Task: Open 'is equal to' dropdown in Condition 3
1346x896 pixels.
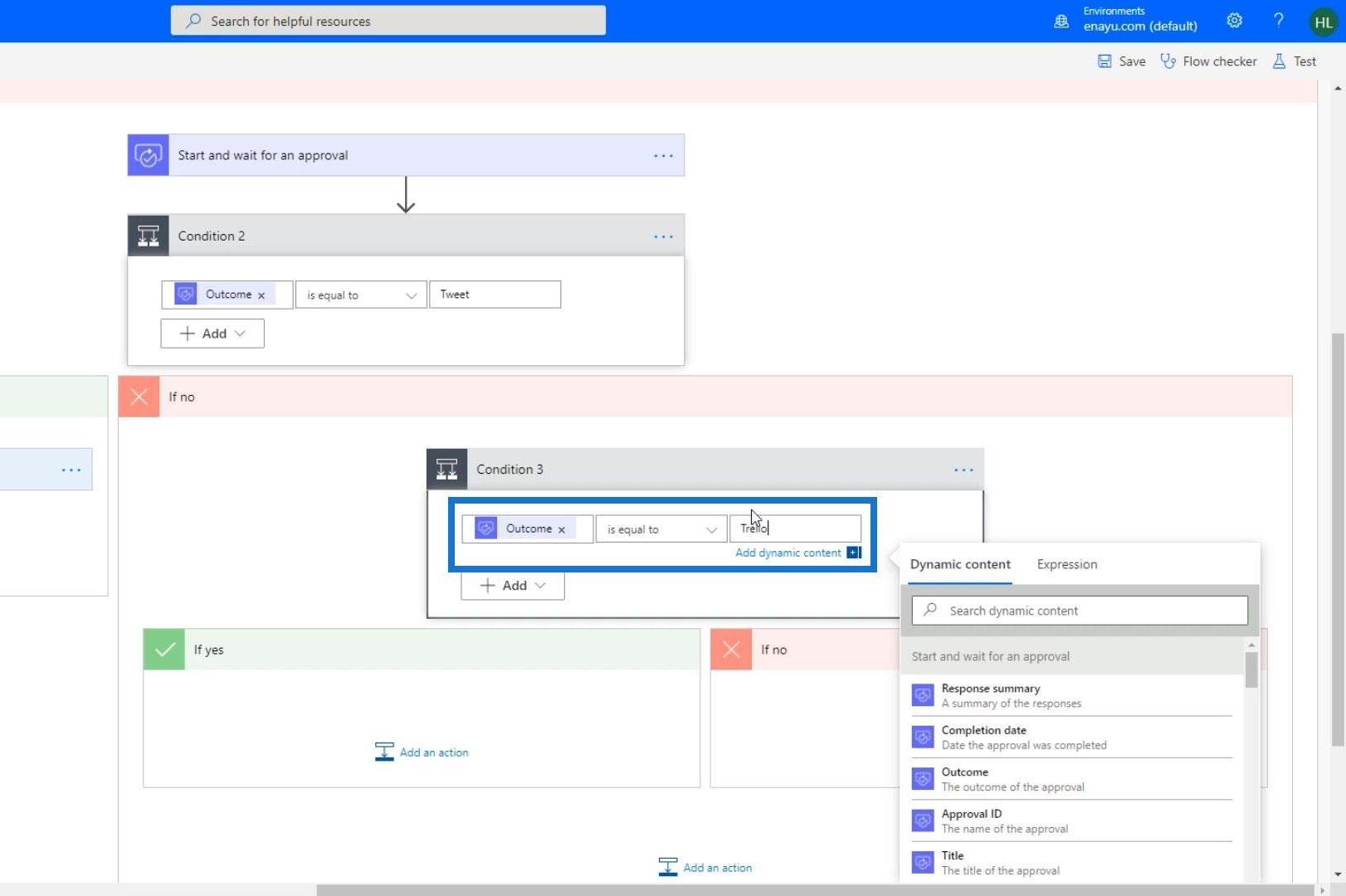Action: pos(661,529)
